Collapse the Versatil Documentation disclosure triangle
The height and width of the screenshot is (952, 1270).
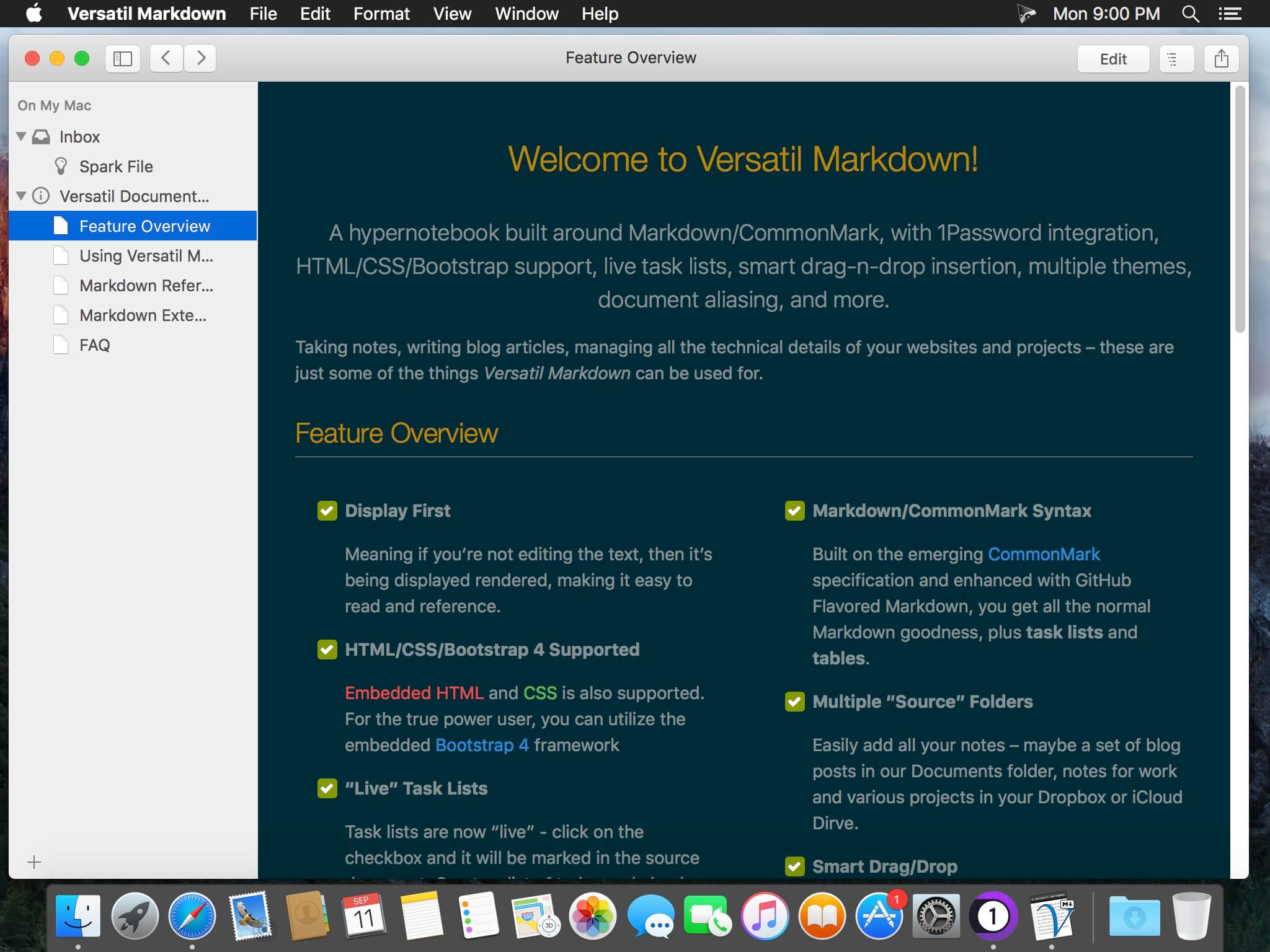point(21,196)
